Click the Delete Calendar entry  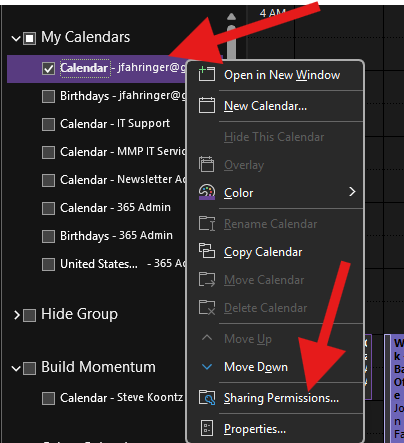265,308
